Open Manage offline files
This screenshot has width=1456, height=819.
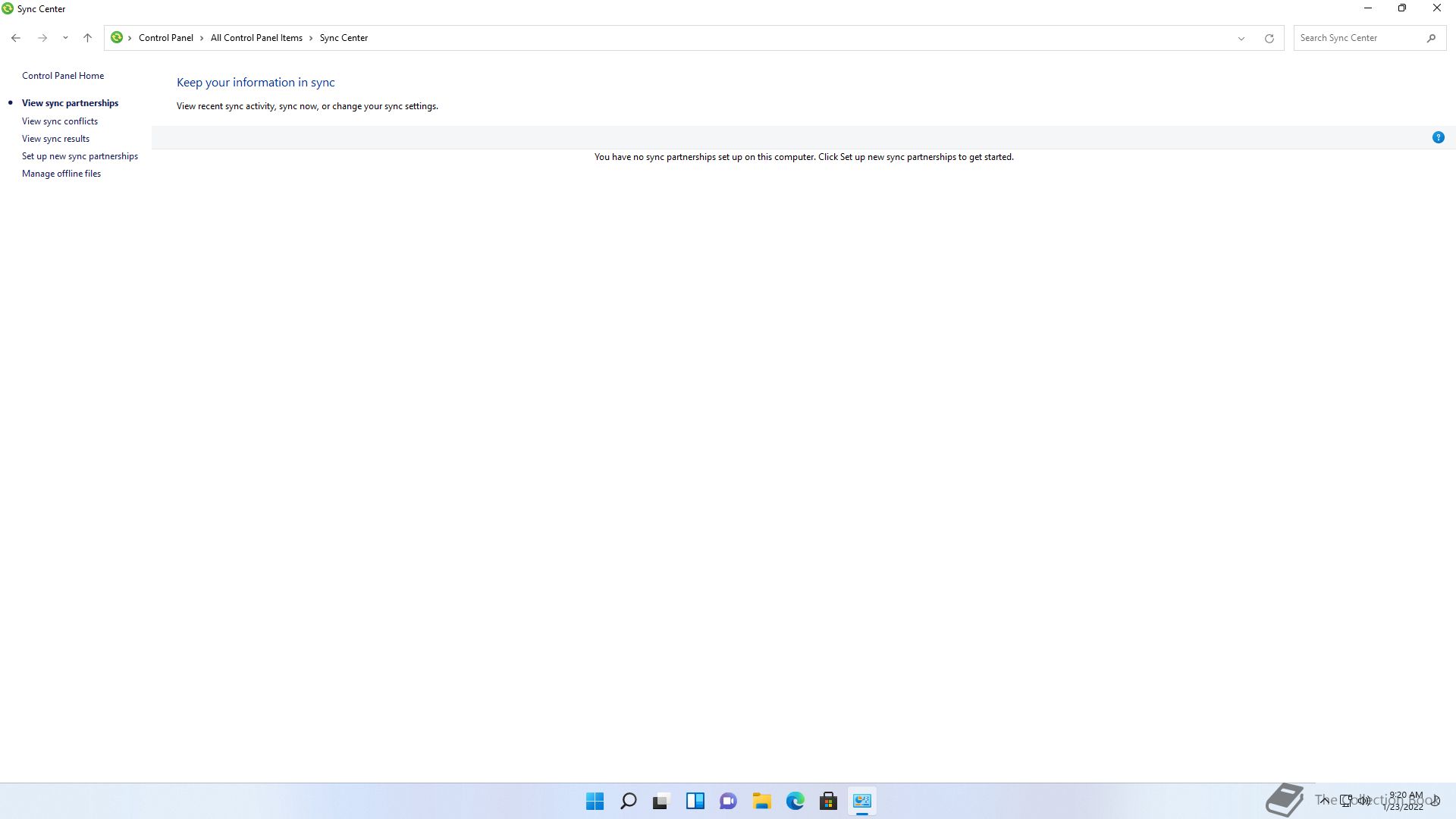[x=61, y=174]
